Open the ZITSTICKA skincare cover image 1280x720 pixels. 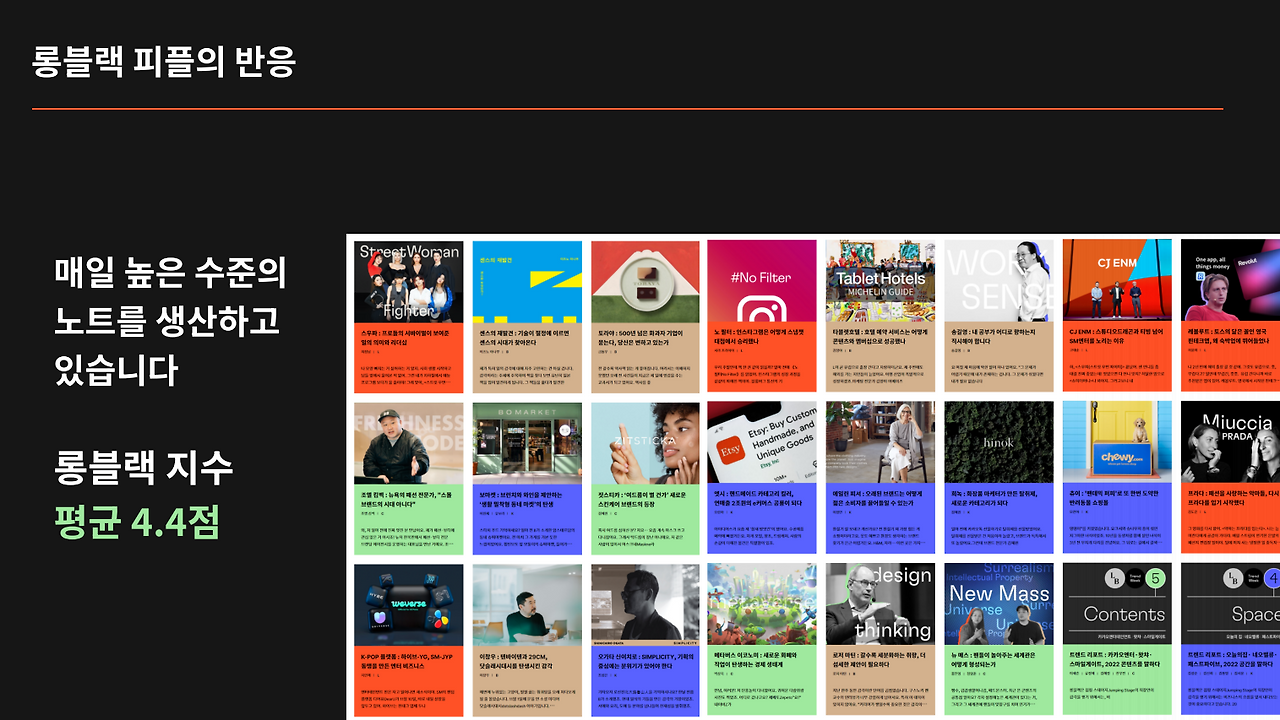645,443
